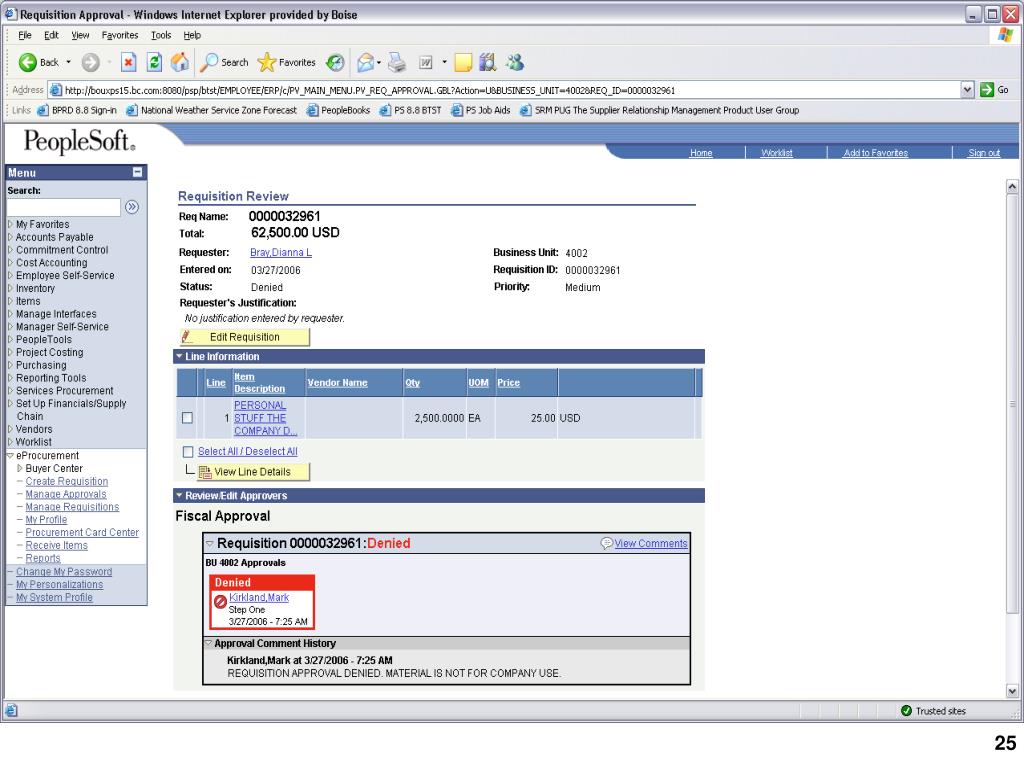Viewport: 1024px width, 768px height.
Task: Collapse the Approval Comment History section
Action: [x=209, y=643]
